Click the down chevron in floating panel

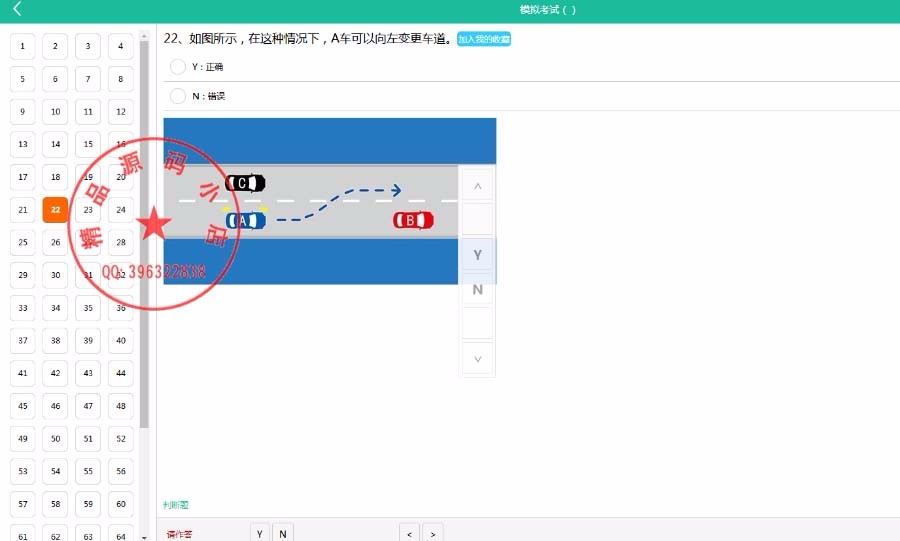478,359
